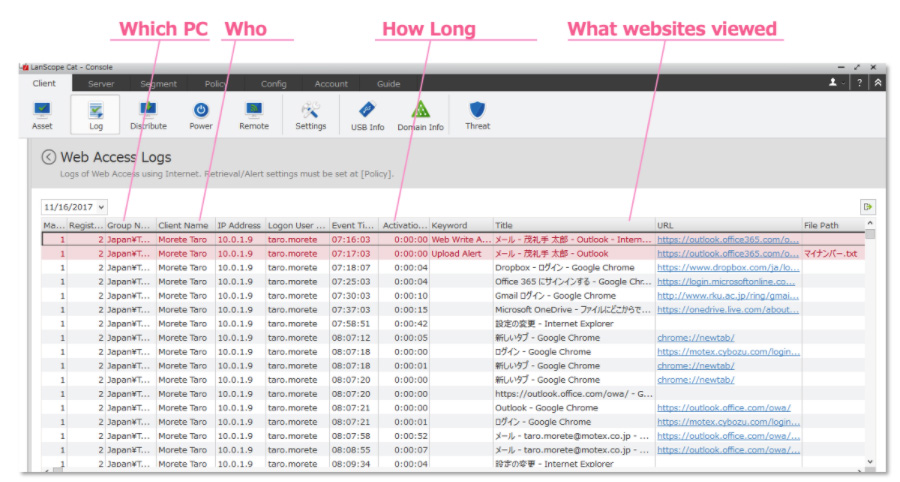Screen dimensions: 900x482
Task: Open the onedrive.live.com/about link
Action: [x=728, y=310]
